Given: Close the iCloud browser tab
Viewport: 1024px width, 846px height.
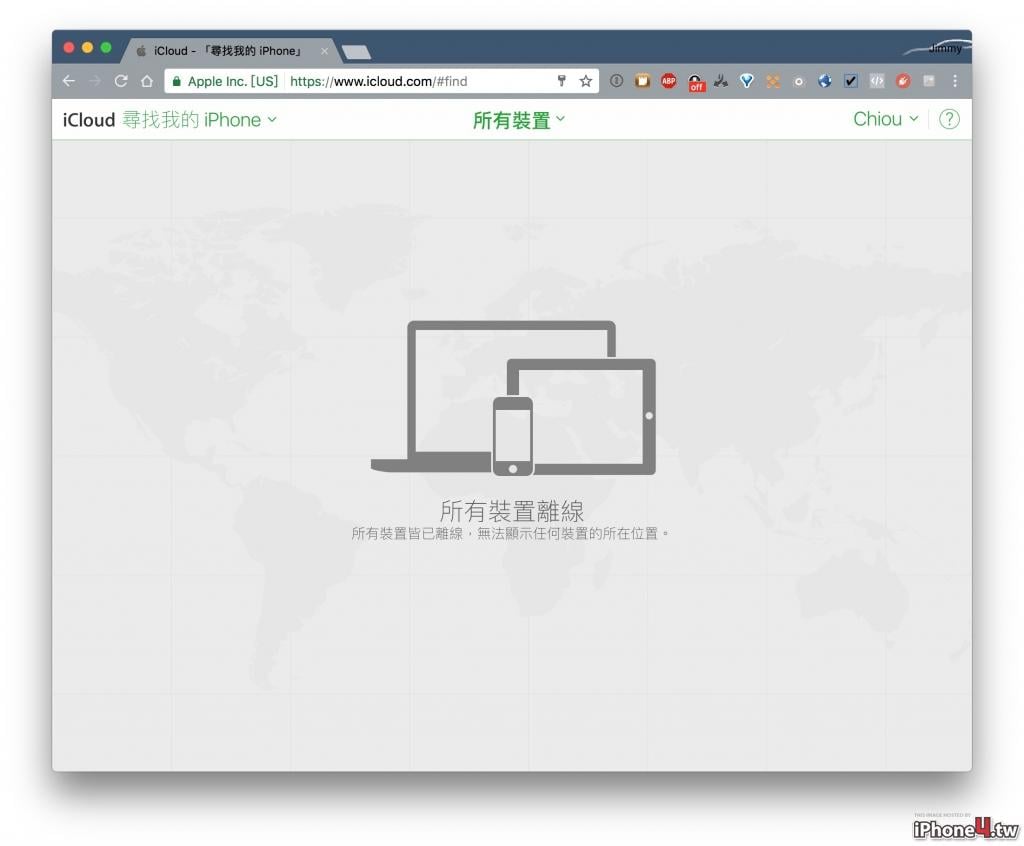Looking at the screenshot, I should pos(325,51).
